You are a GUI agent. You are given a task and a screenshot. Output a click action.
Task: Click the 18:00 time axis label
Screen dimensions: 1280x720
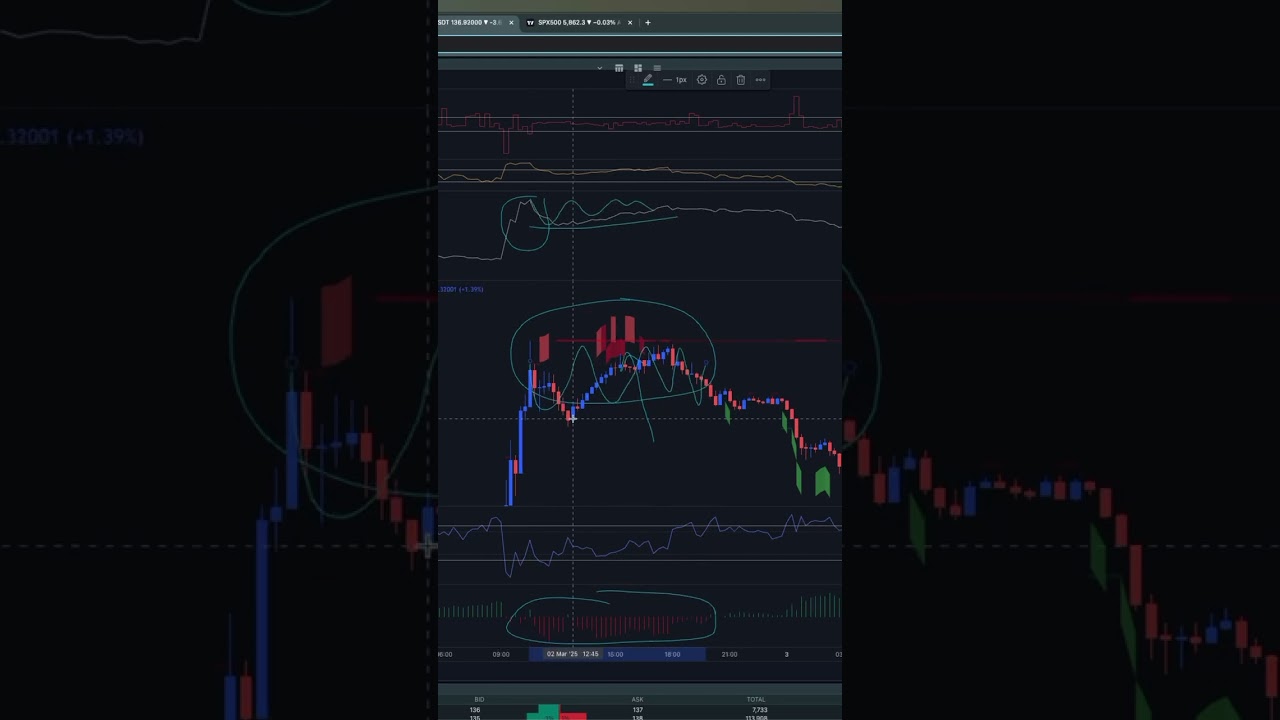[x=673, y=654]
